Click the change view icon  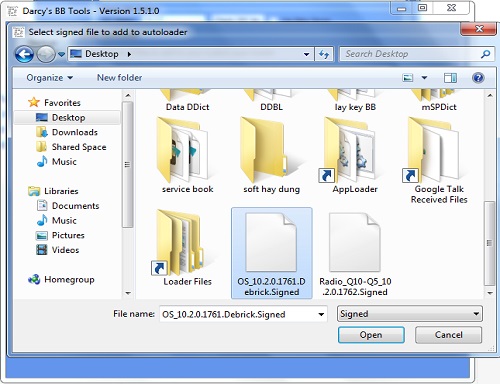tap(408, 78)
